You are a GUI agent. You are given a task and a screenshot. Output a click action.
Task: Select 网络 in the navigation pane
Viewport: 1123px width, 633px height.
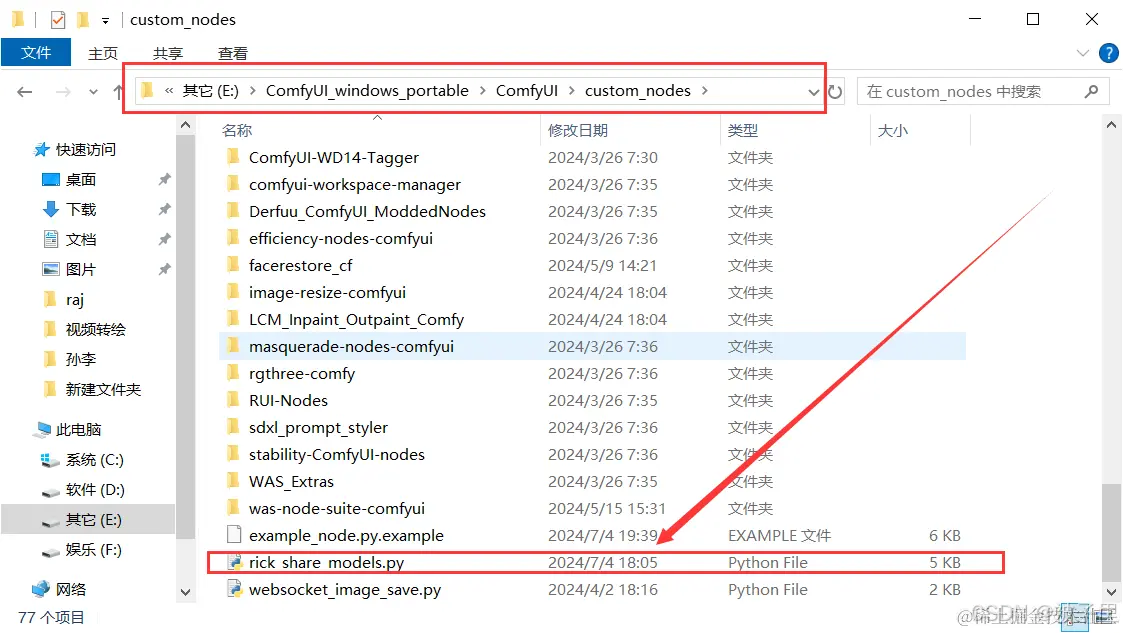coord(70,590)
